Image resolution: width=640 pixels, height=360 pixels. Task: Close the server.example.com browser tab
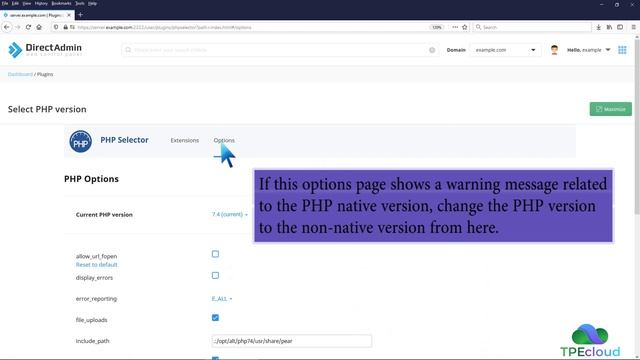69,15
